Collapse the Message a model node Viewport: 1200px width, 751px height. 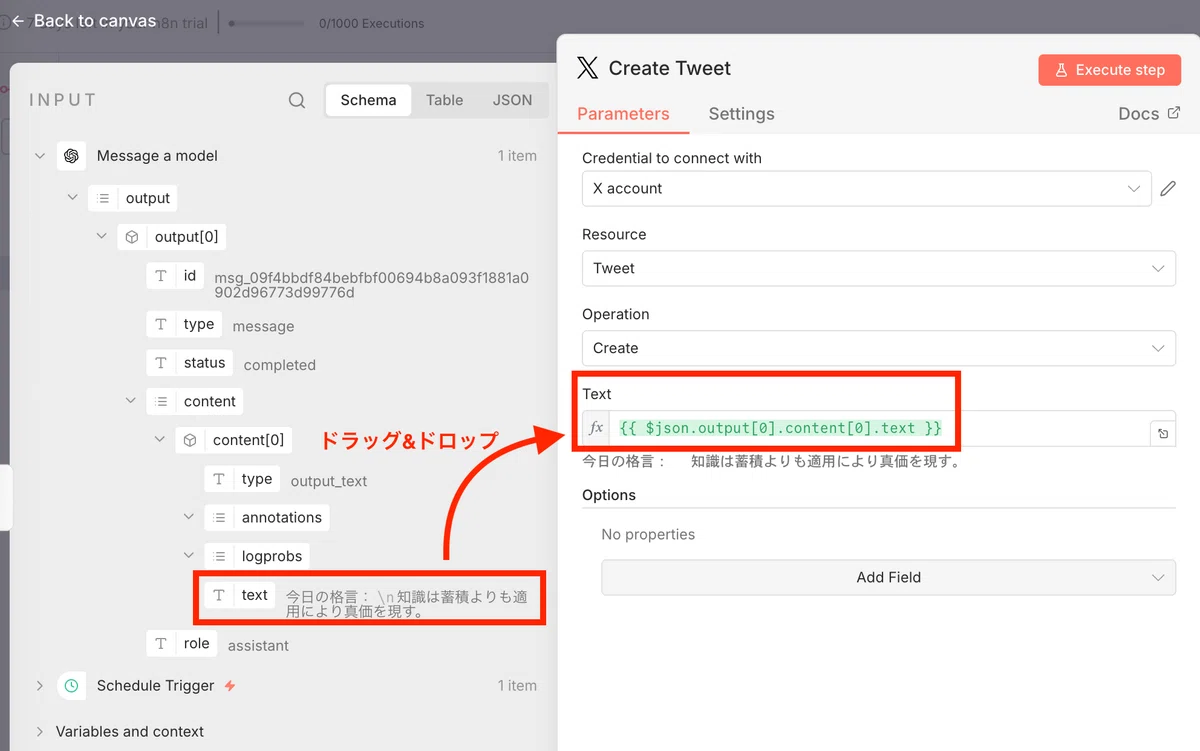40,156
